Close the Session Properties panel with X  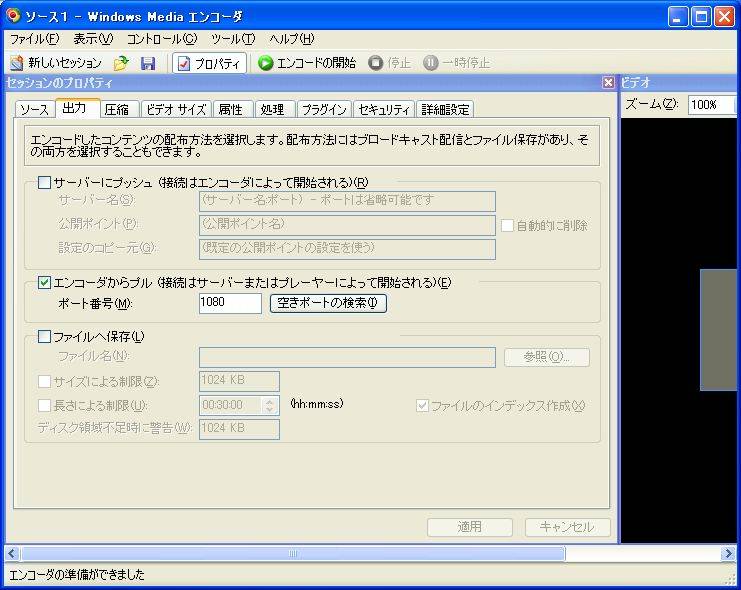pos(608,83)
